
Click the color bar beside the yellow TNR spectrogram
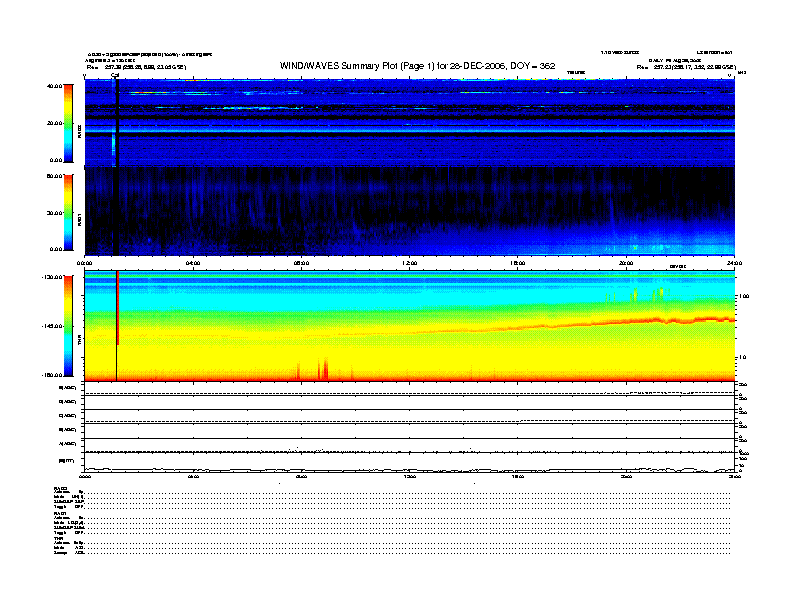[68, 326]
